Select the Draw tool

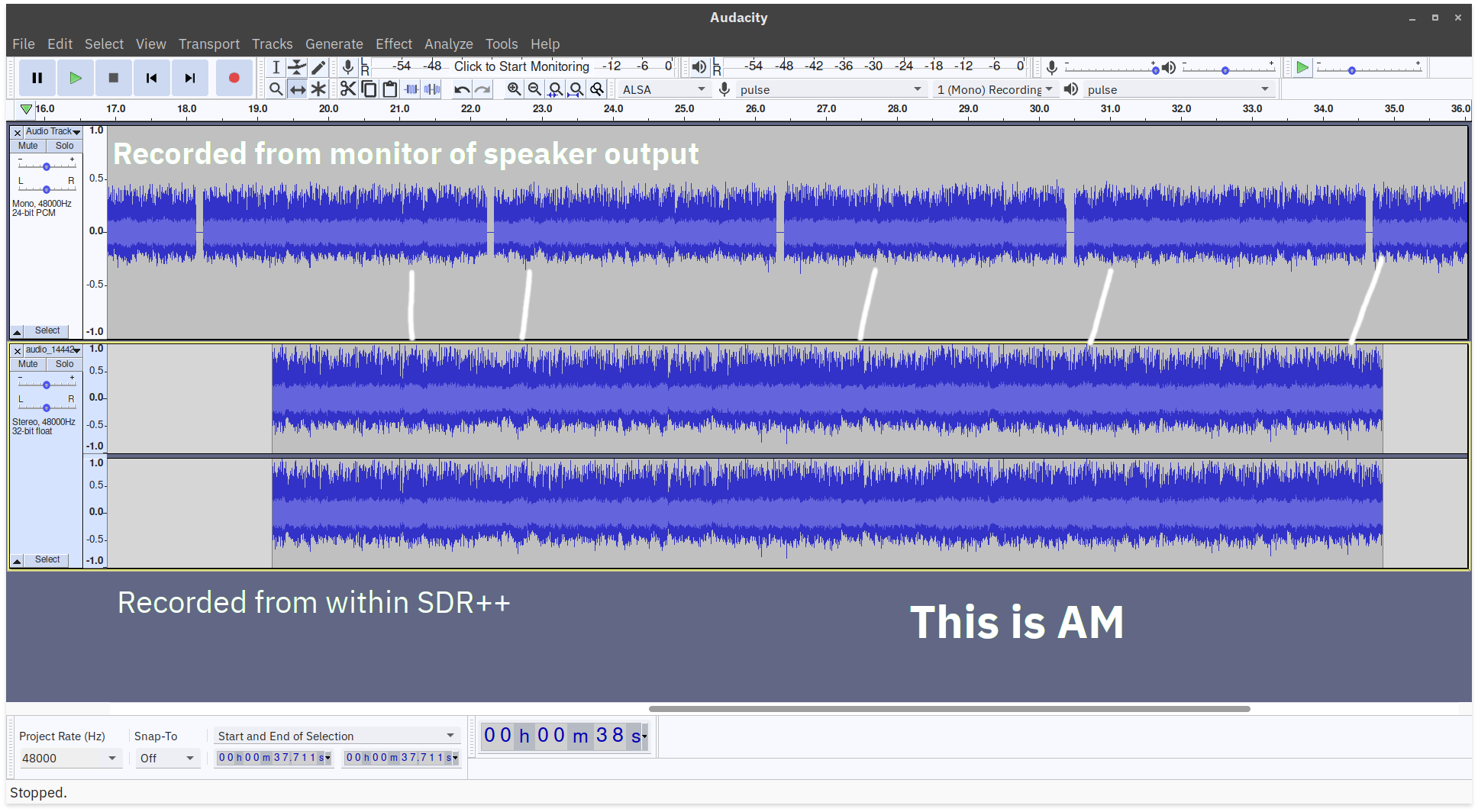click(318, 67)
